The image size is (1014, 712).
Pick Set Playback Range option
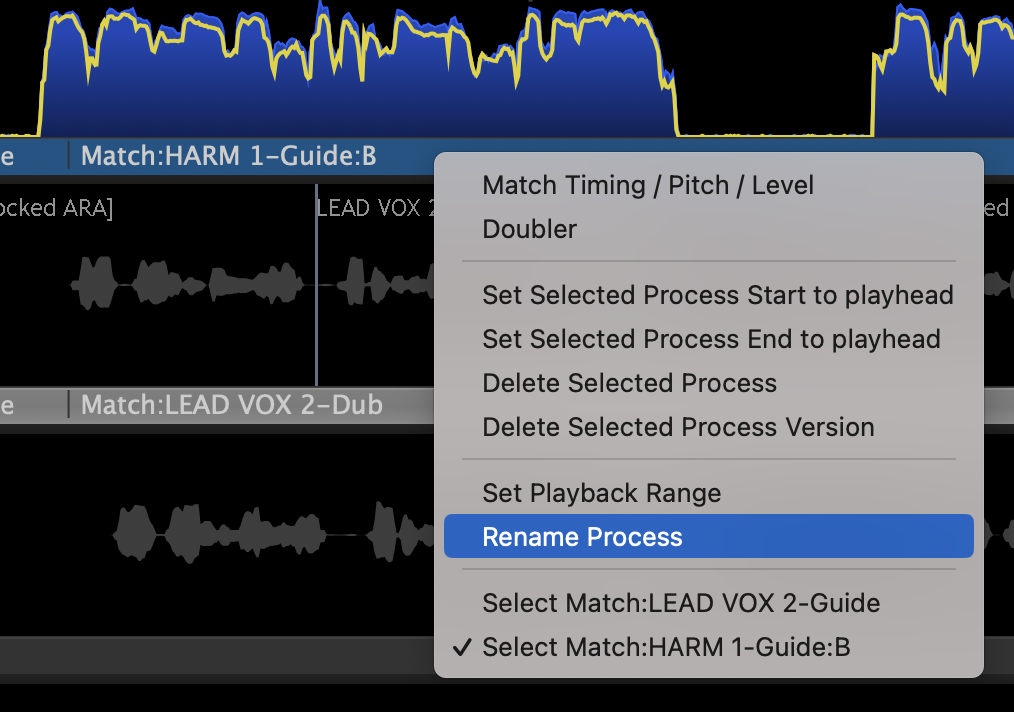point(601,493)
